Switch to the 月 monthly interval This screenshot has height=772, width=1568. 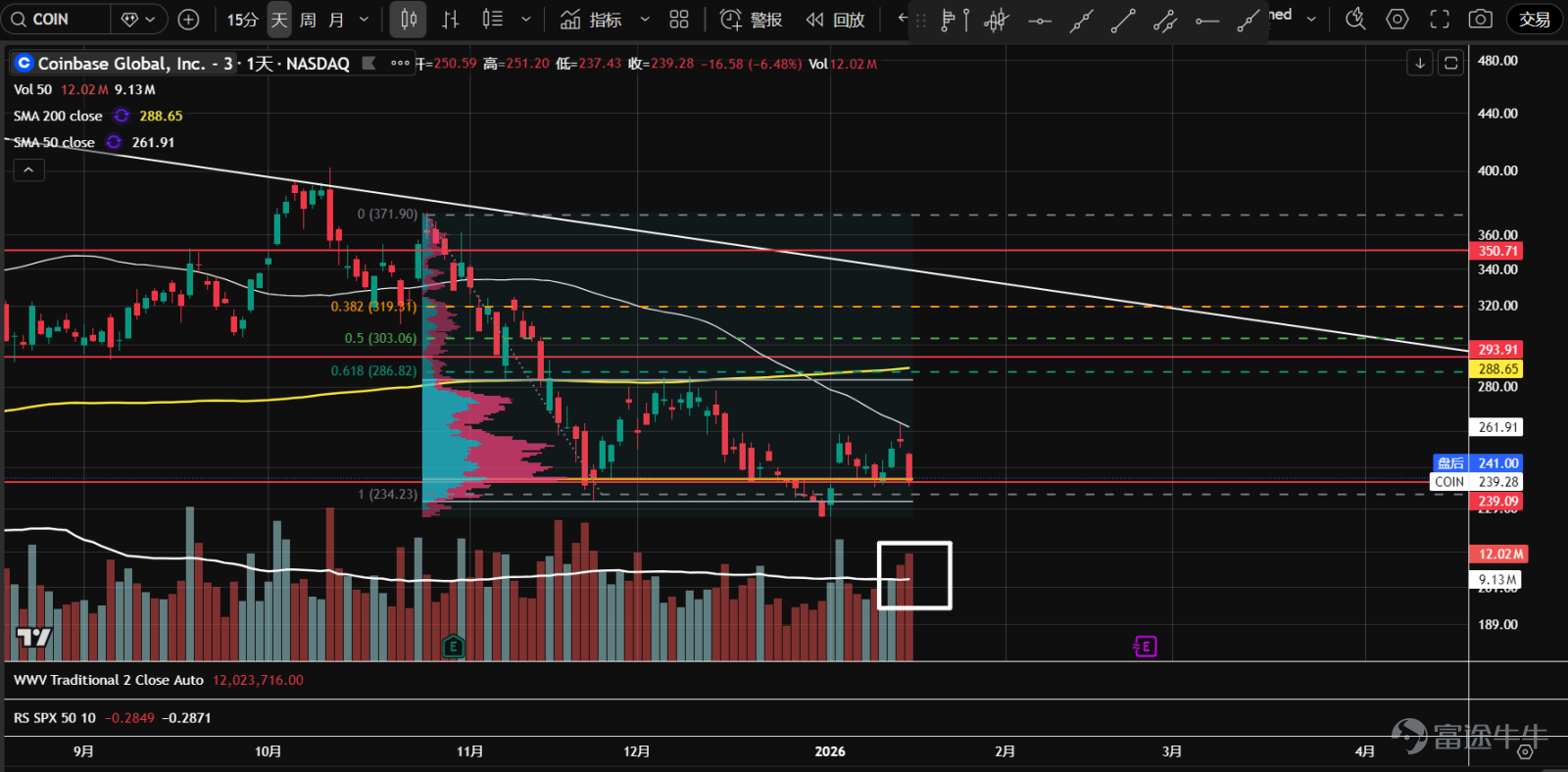point(336,19)
